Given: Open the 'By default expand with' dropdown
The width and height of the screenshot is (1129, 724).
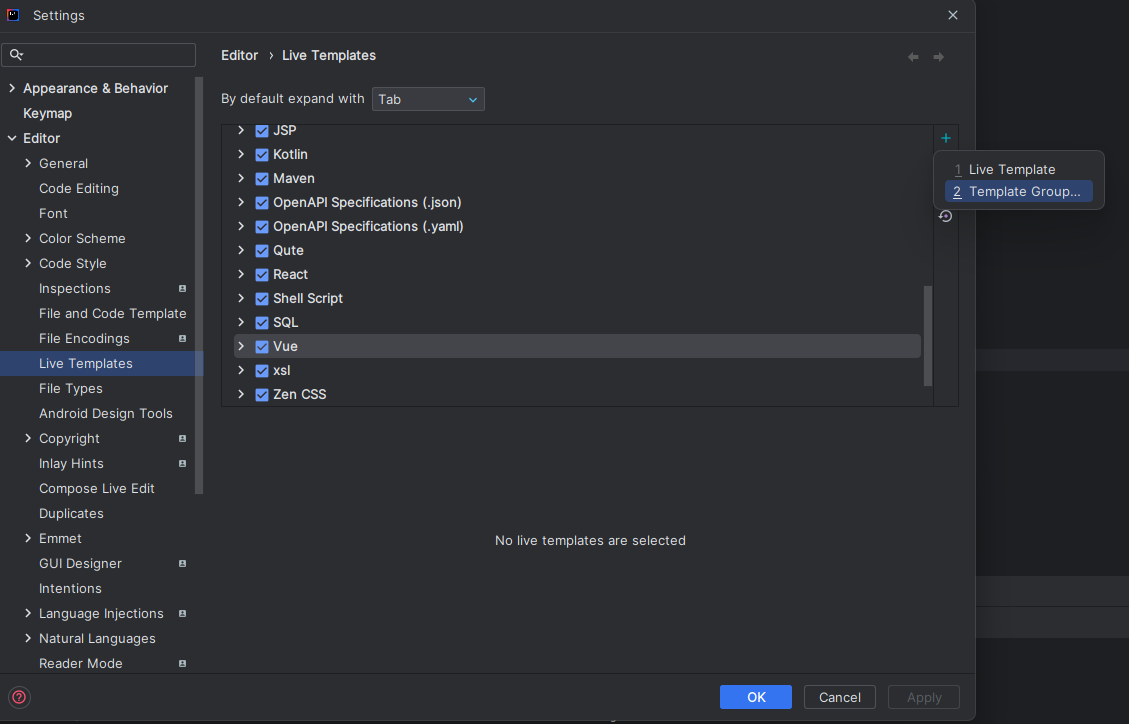Looking at the screenshot, I should [x=428, y=99].
